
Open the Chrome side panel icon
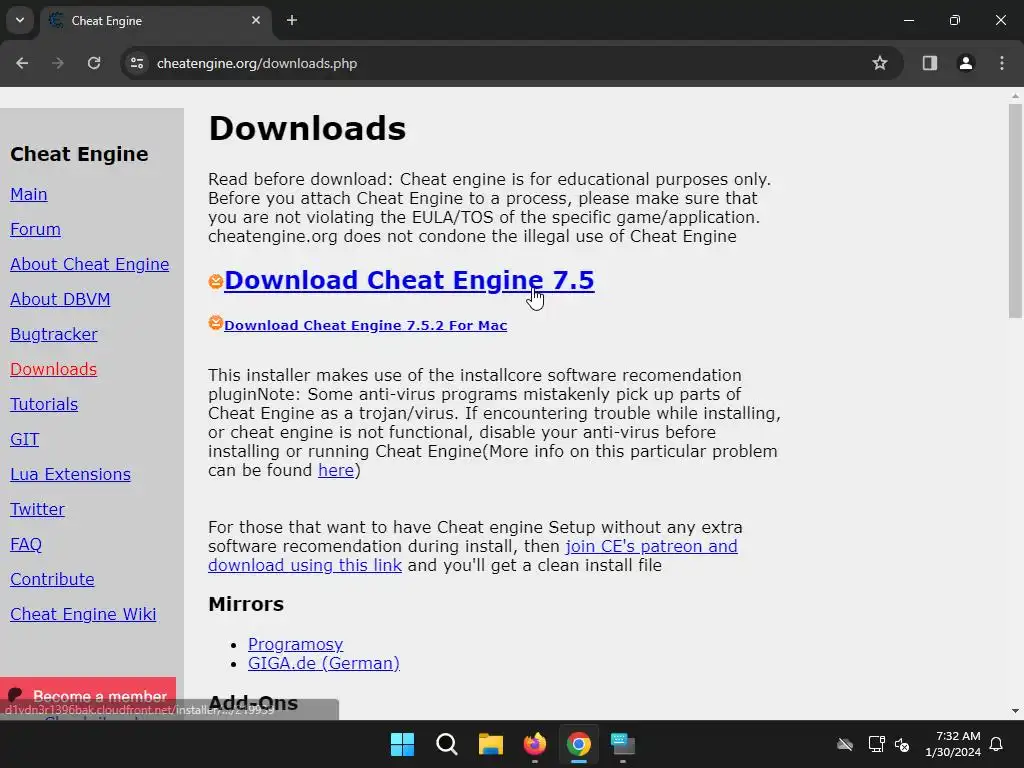pyautogui.click(x=929, y=63)
